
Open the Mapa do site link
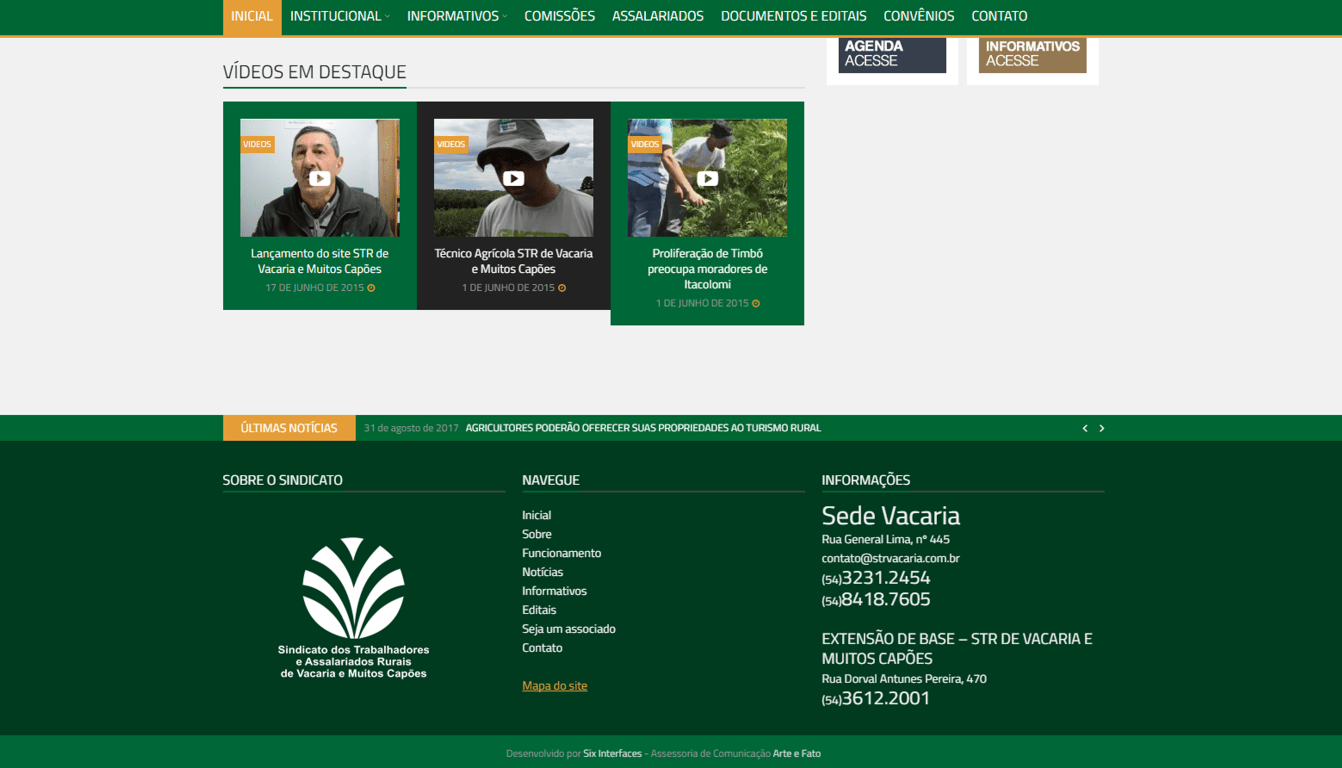(555, 686)
